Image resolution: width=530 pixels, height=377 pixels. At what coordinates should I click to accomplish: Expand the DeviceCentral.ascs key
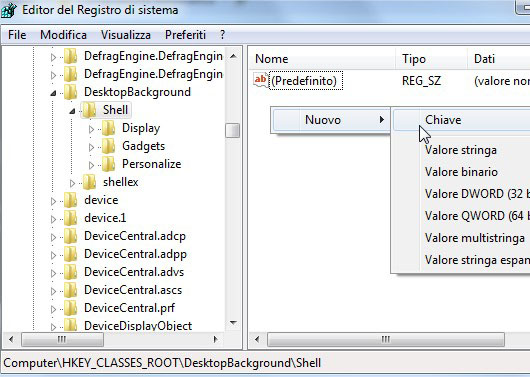tap(53, 291)
